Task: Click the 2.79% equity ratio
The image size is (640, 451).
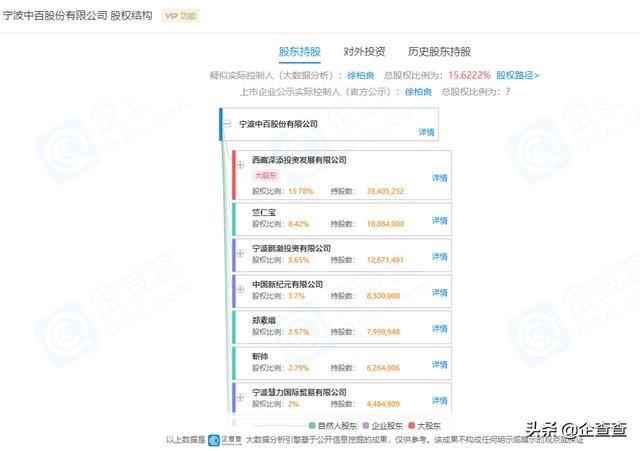Action: pos(298,368)
